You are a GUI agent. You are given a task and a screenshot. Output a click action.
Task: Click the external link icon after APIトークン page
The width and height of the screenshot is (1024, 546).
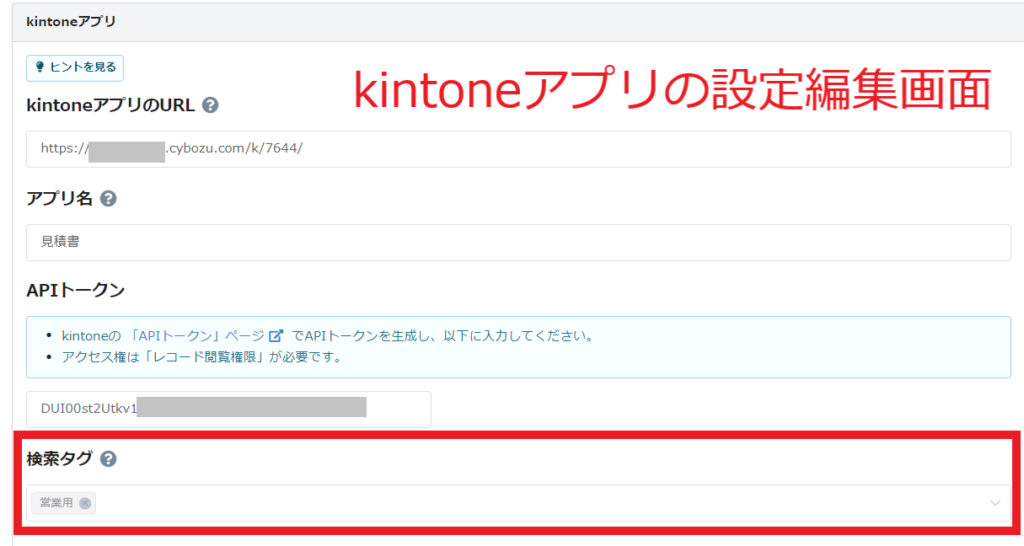click(x=276, y=336)
